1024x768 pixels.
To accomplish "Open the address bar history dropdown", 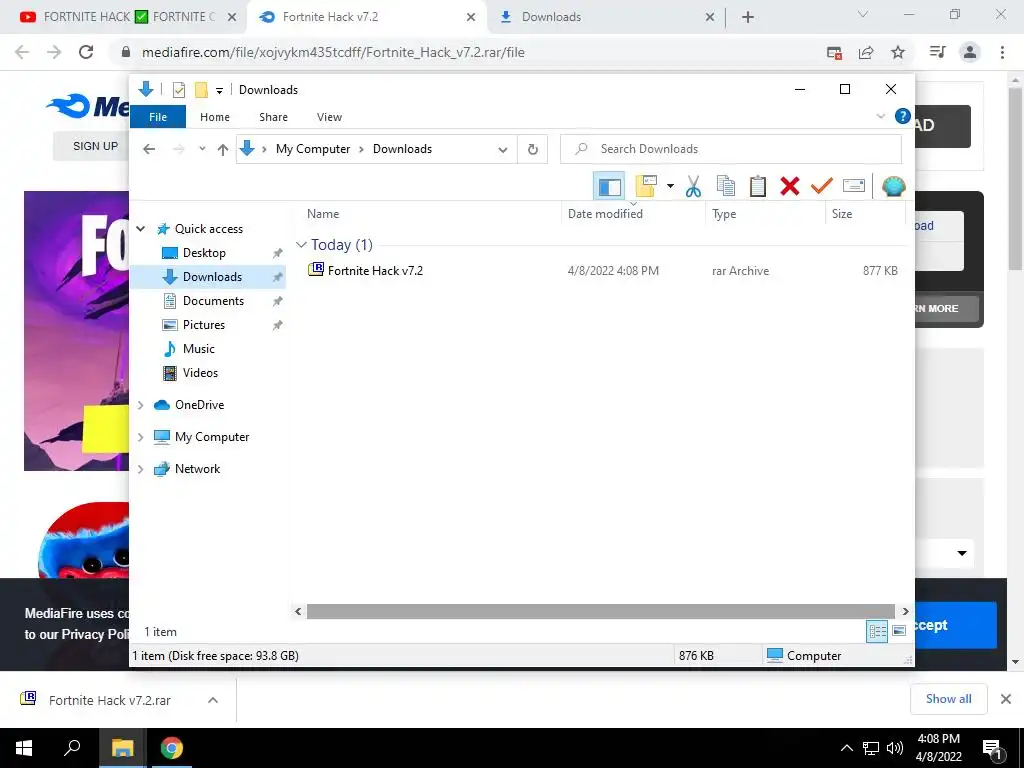I will click(x=503, y=150).
